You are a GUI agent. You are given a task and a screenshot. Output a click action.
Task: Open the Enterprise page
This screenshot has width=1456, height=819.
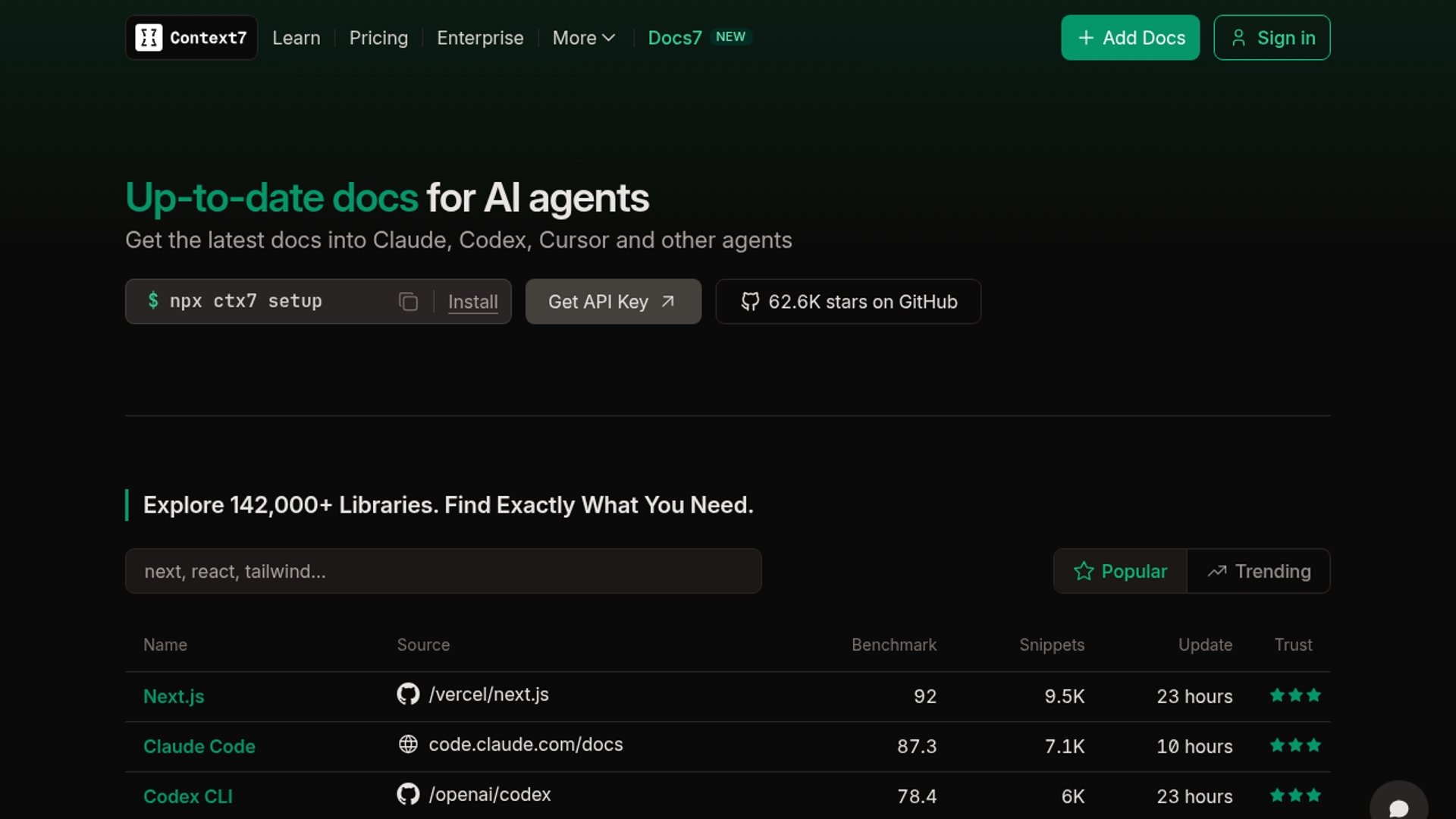click(480, 38)
